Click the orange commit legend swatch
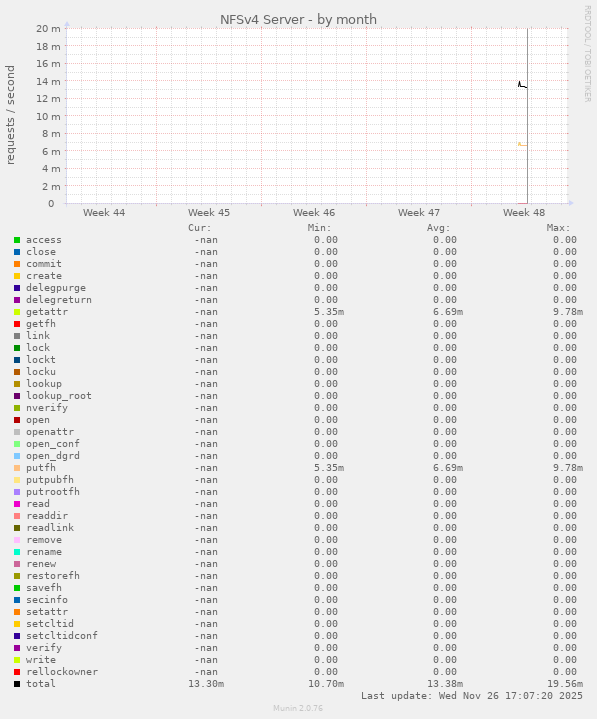Viewport: 597px width, 719px height. [x=17, y=264]
